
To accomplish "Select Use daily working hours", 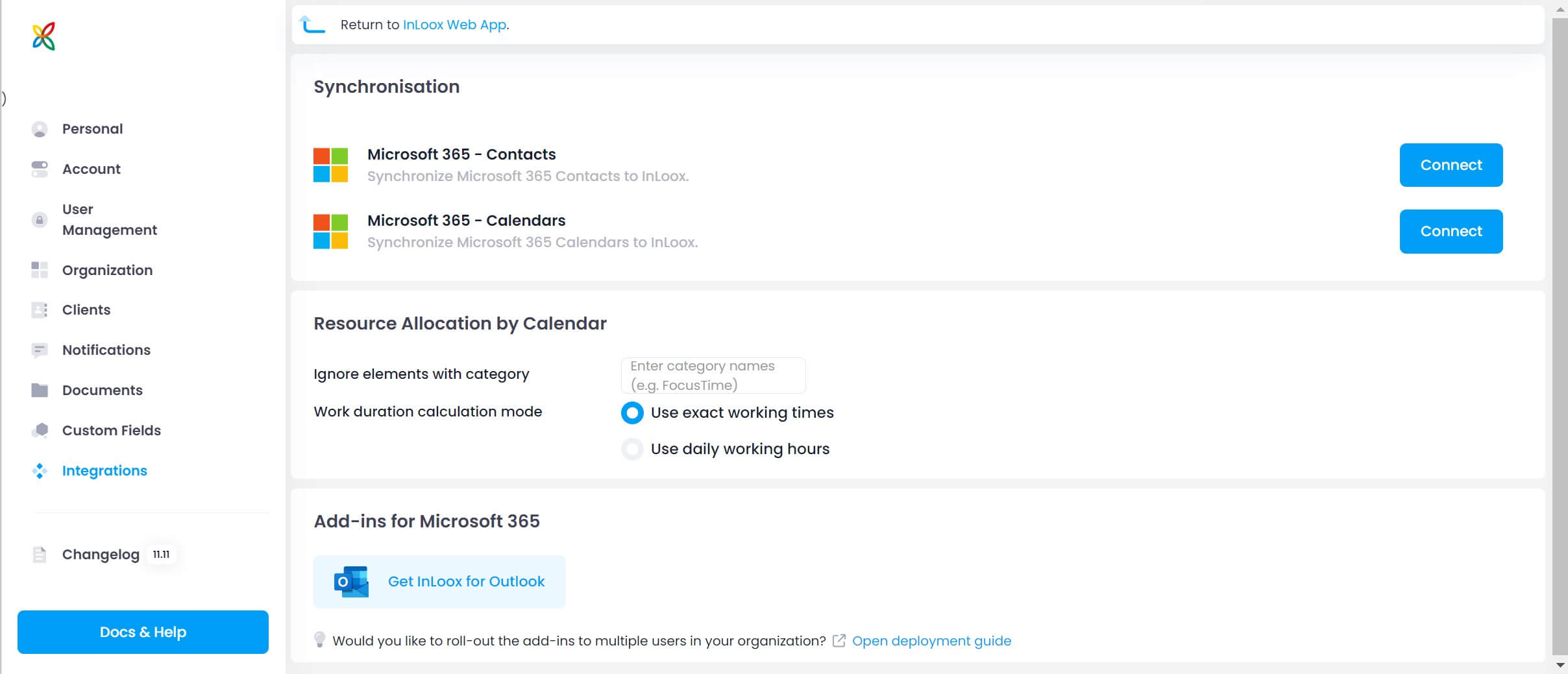I will [x=631, y=449].
